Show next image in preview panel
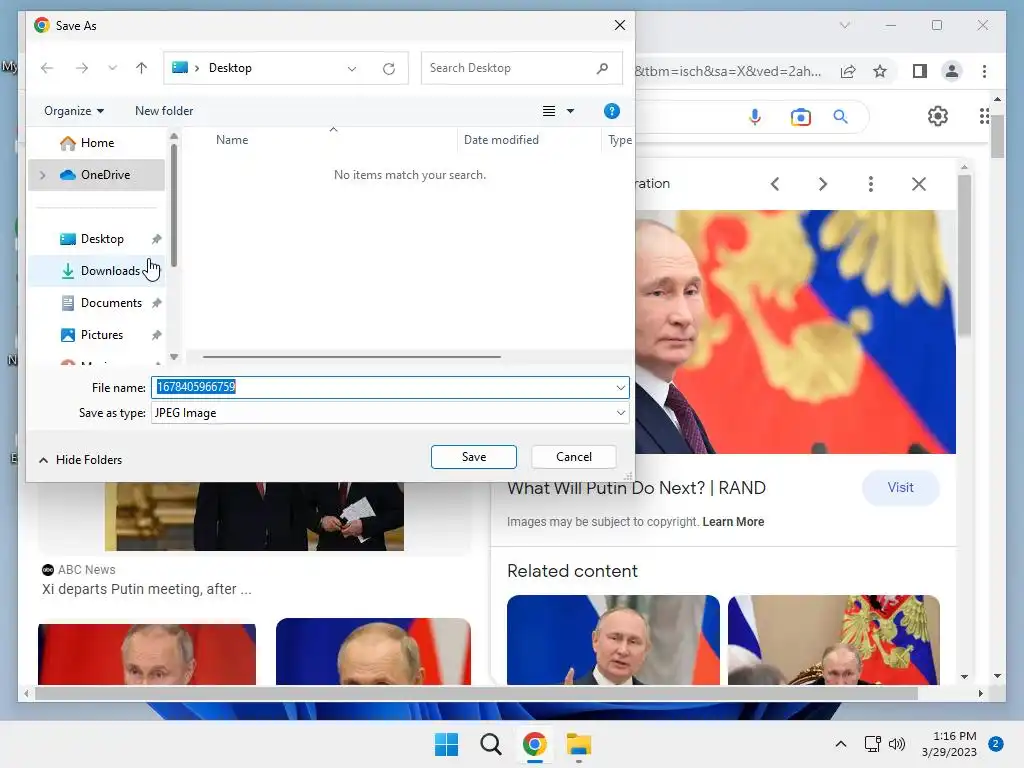Viewport: 1024px width, 768px height. [x=823, y=184]
